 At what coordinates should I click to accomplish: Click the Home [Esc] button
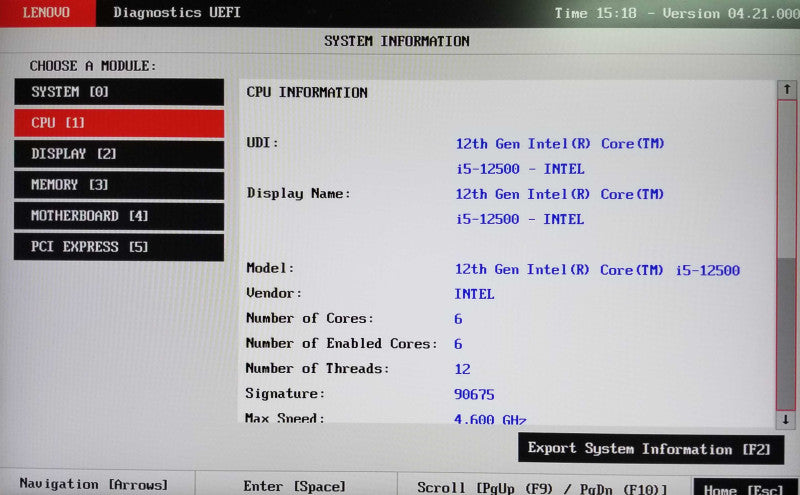(x=746, y=487)
